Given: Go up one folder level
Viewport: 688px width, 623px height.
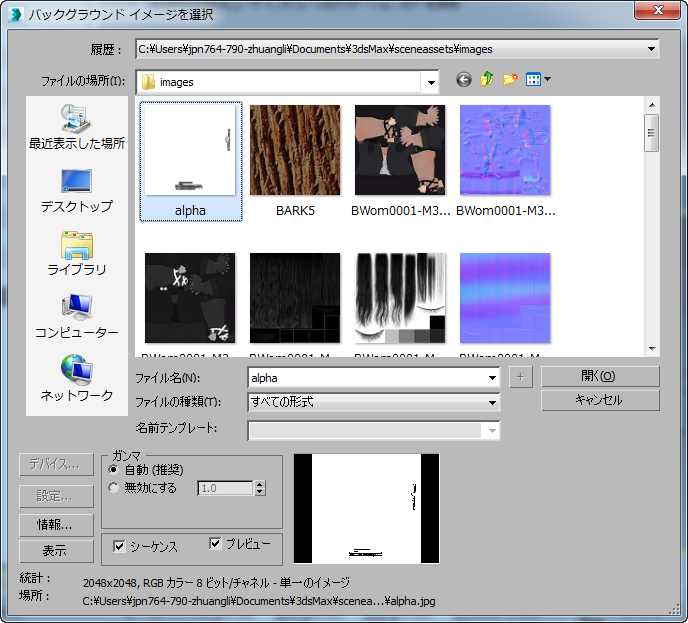Looking at the screenshot, I should (487, 80).
